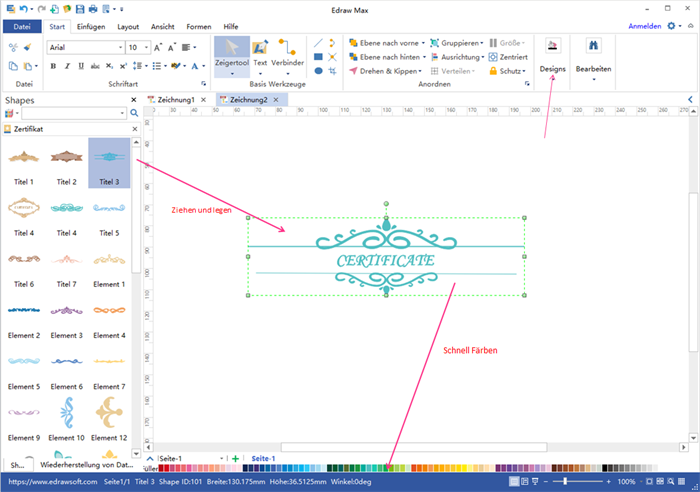Click the Text tool icon
Viewport: 700px width, 492px height.
(x=260, y=52)
